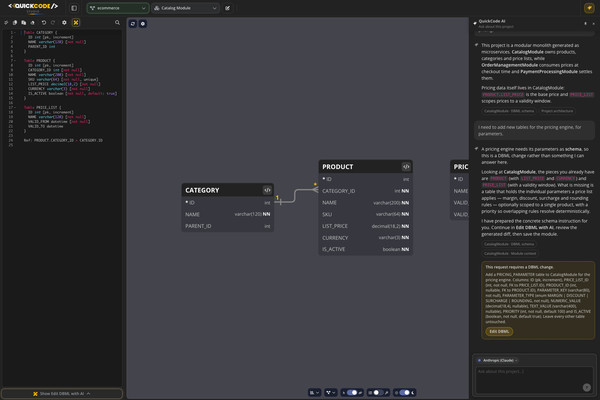Open the Anthropic (Claude) model dropdown

[x=497, y=360]
